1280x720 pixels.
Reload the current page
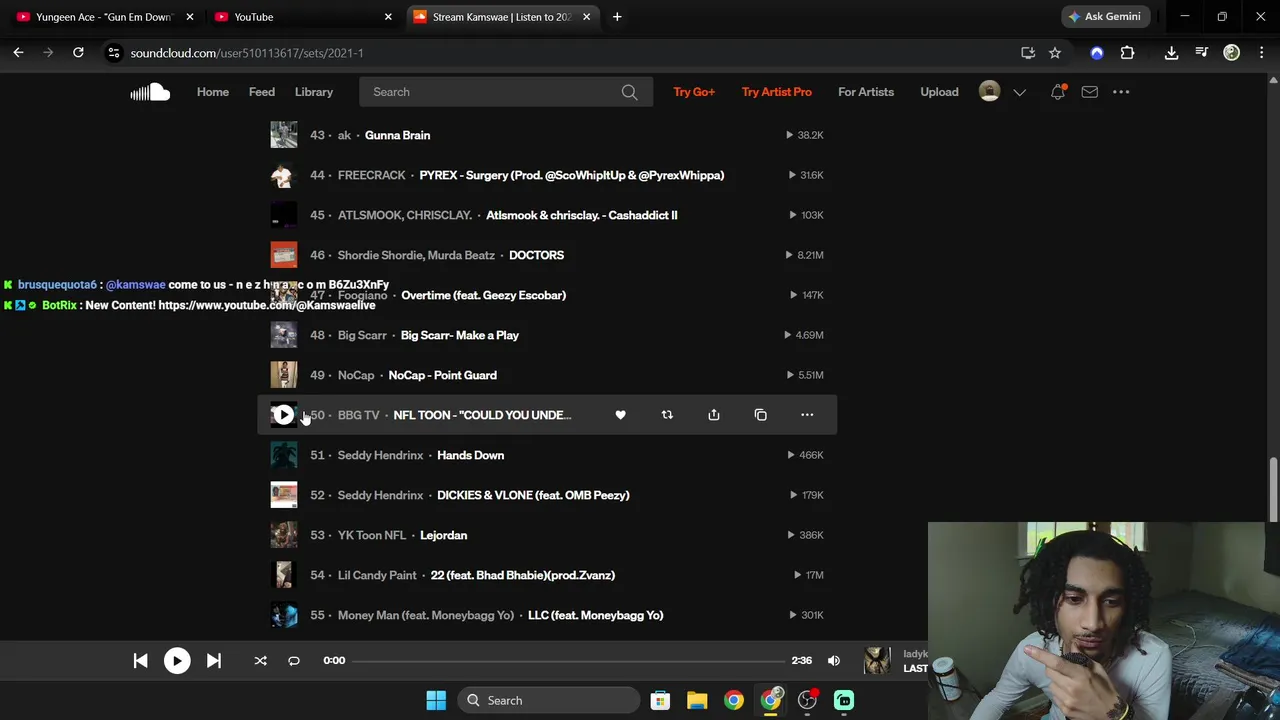(x=78, y=53)
